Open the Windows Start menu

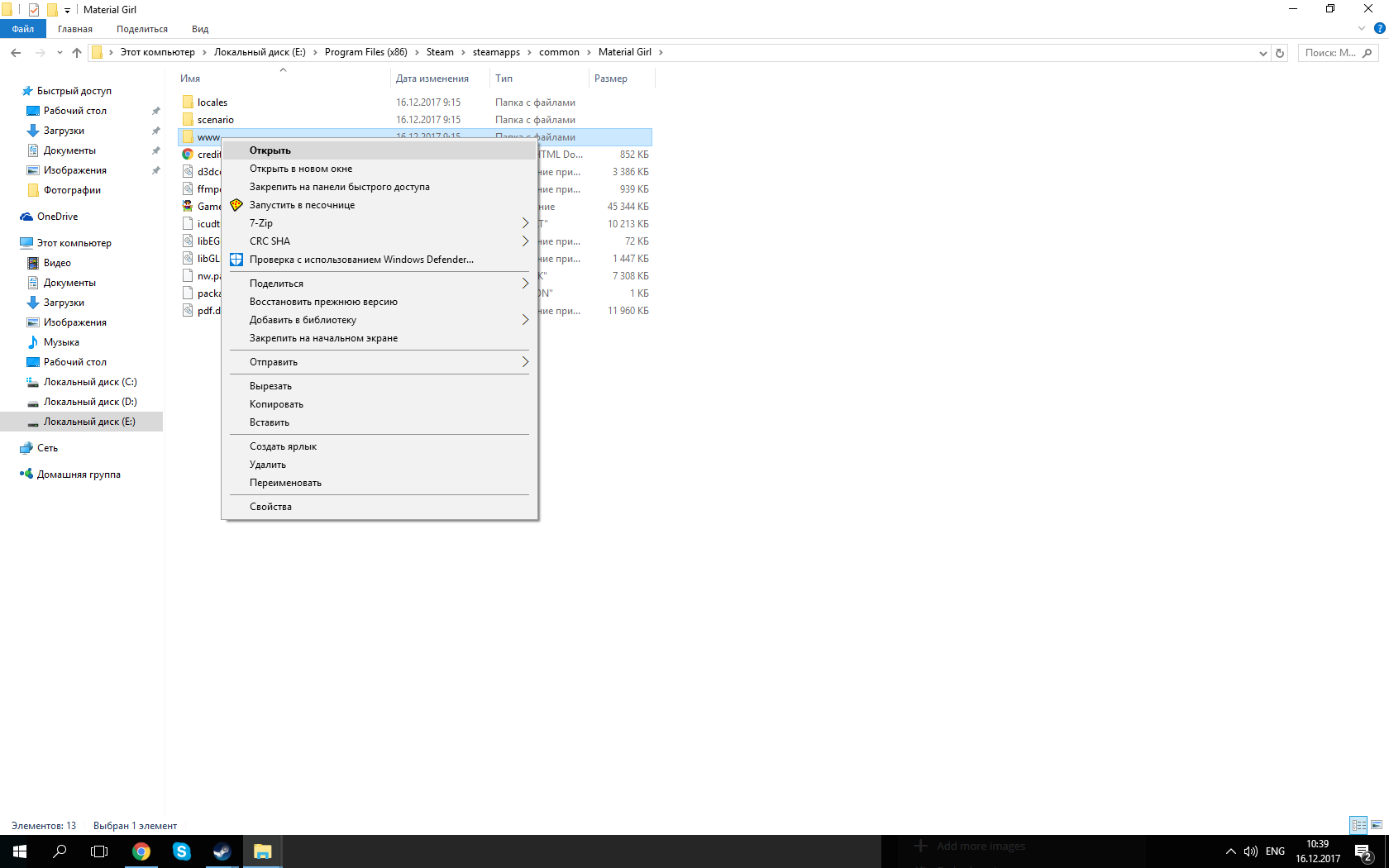pos(20,851)
